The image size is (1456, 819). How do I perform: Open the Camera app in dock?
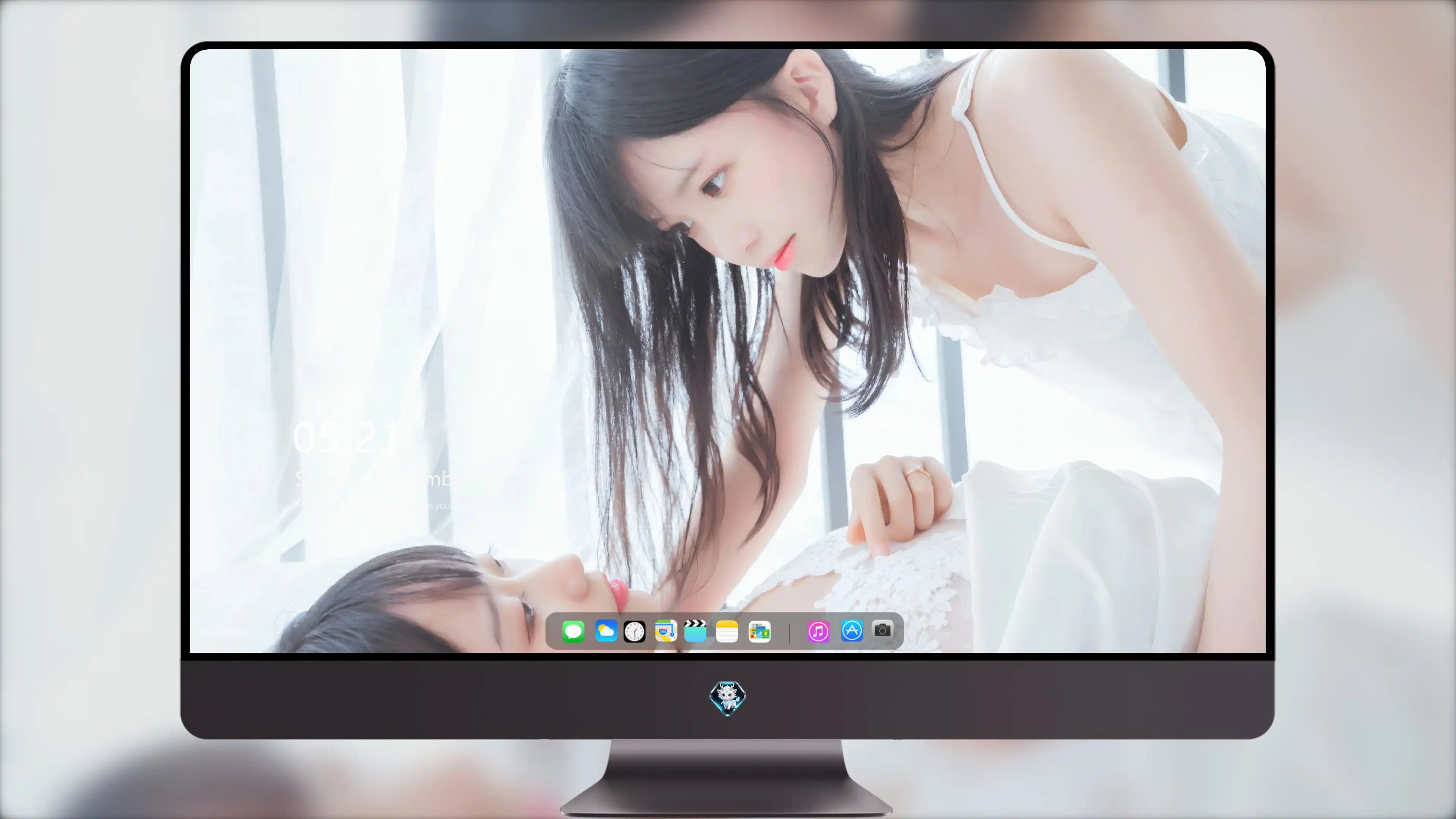(882, 630)
